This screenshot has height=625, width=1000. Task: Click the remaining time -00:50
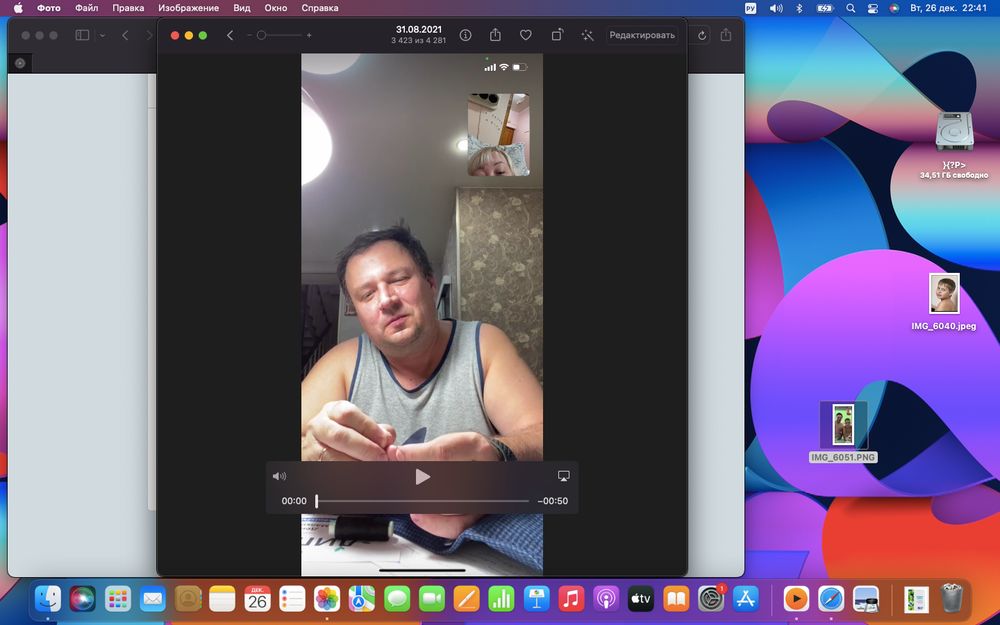(x=553, y=501)
